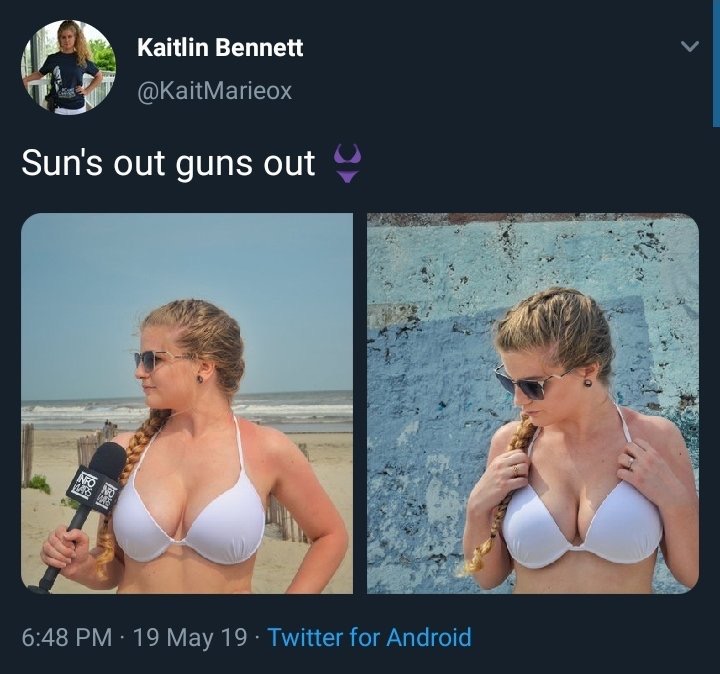Open the tweet author's profile avatar

68,67
